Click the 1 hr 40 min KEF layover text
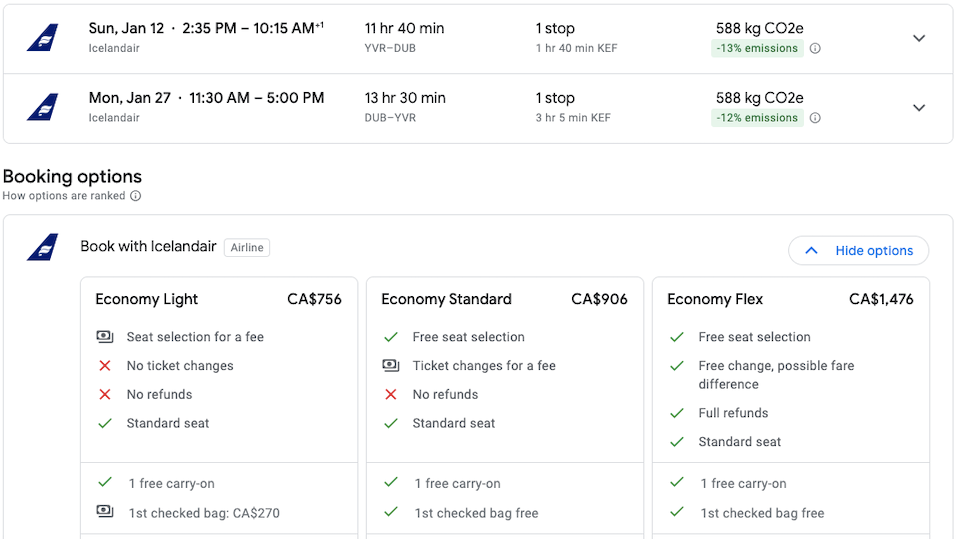960x539 pixels. point(576,48)
